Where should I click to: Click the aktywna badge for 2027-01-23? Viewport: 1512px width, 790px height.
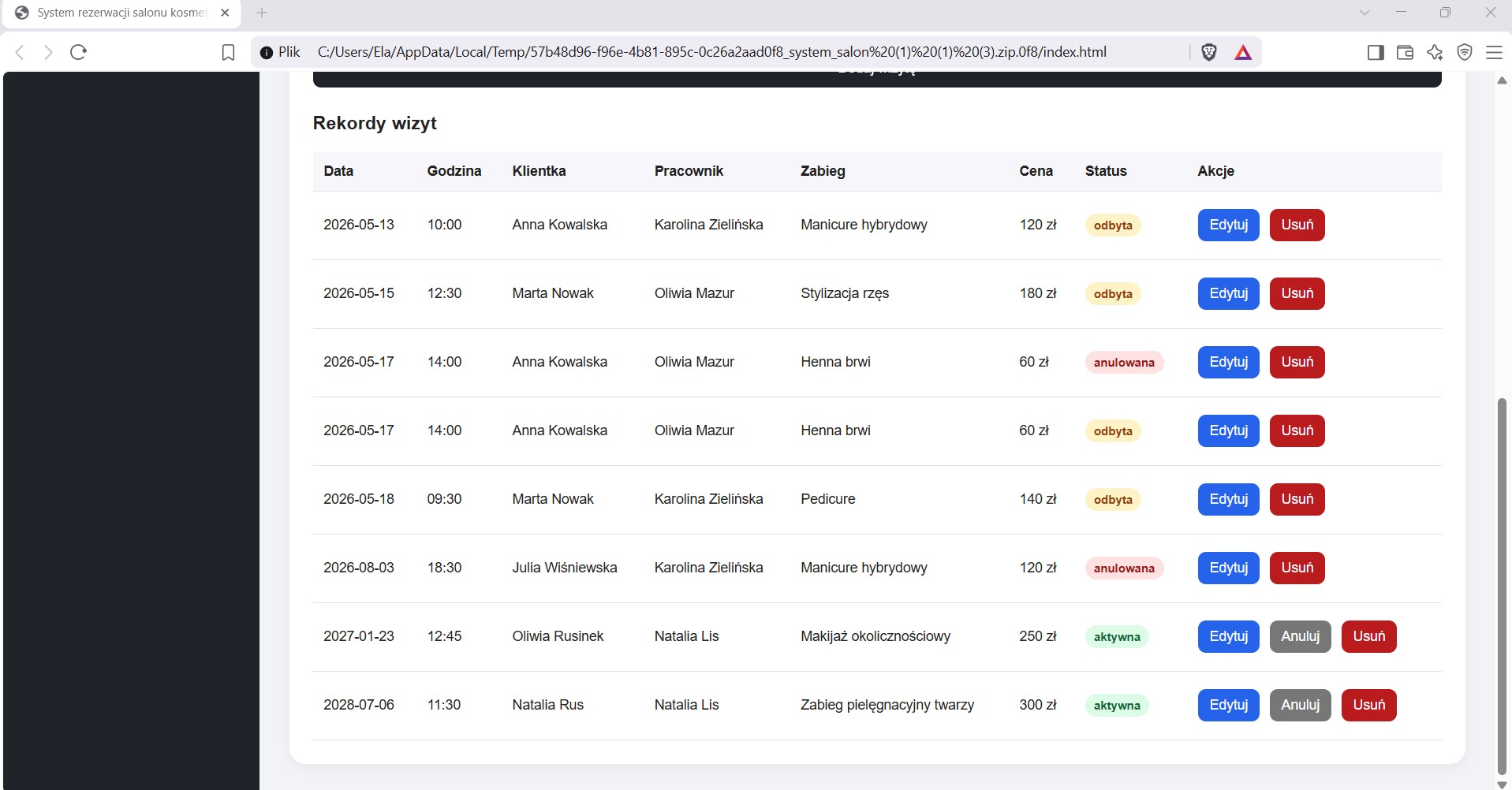coord(1117,637)
